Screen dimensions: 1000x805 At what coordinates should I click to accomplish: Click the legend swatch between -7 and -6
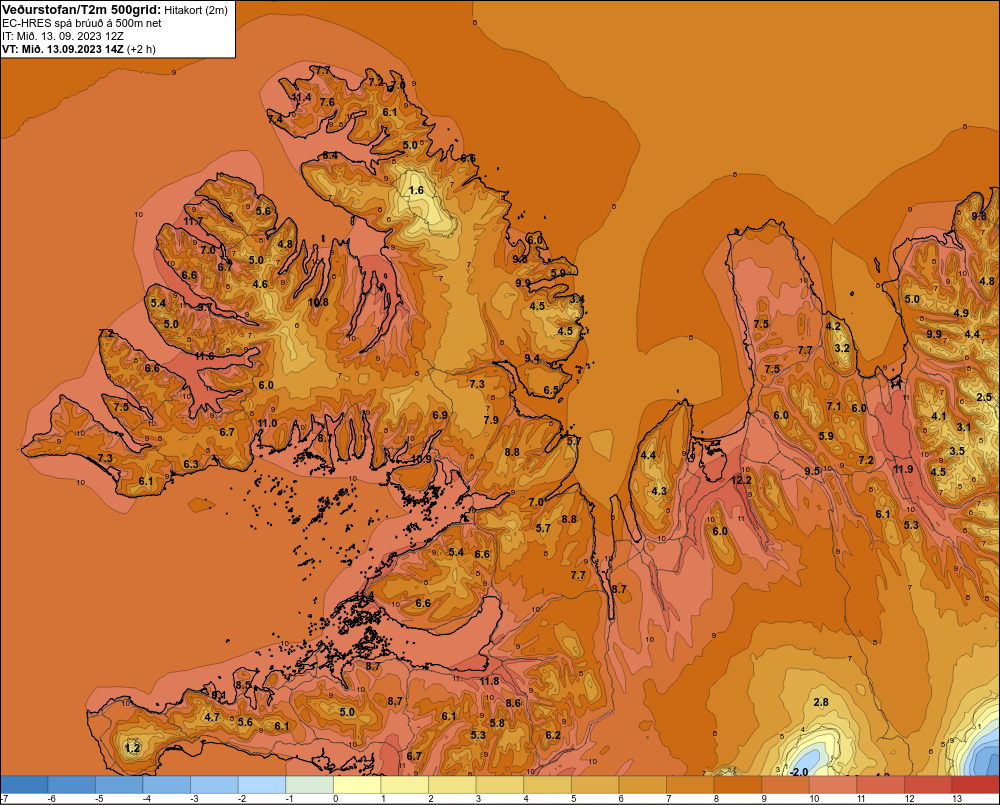24,785
